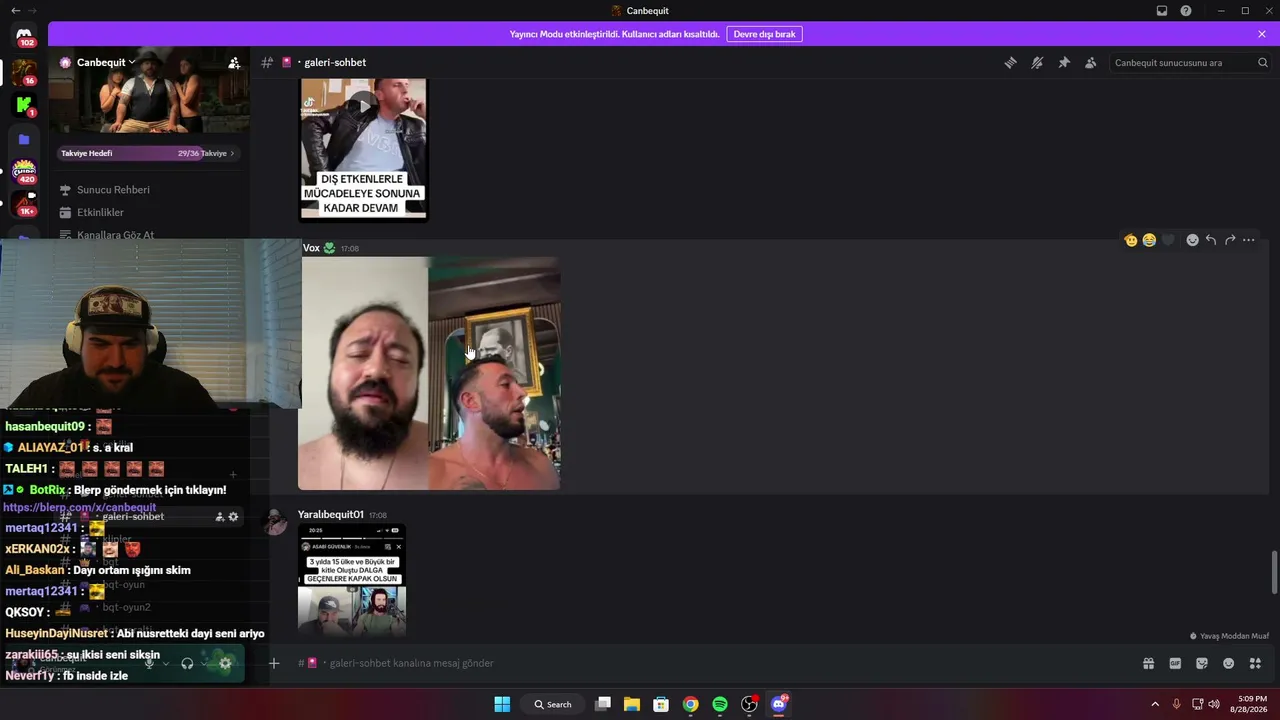Screen dimensions: 1280x720
Task: Open Spotify from the taskbar
Action: 720,704
